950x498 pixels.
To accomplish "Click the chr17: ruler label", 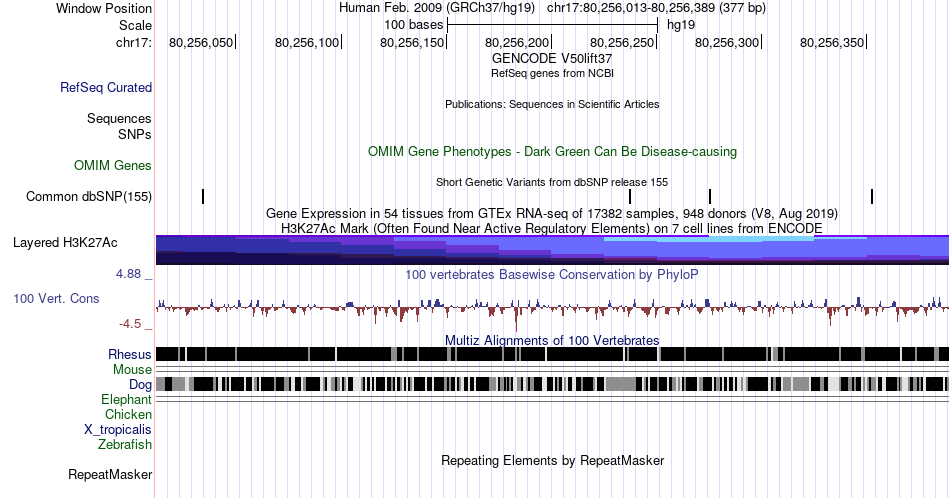I will (x=134, y=42).
